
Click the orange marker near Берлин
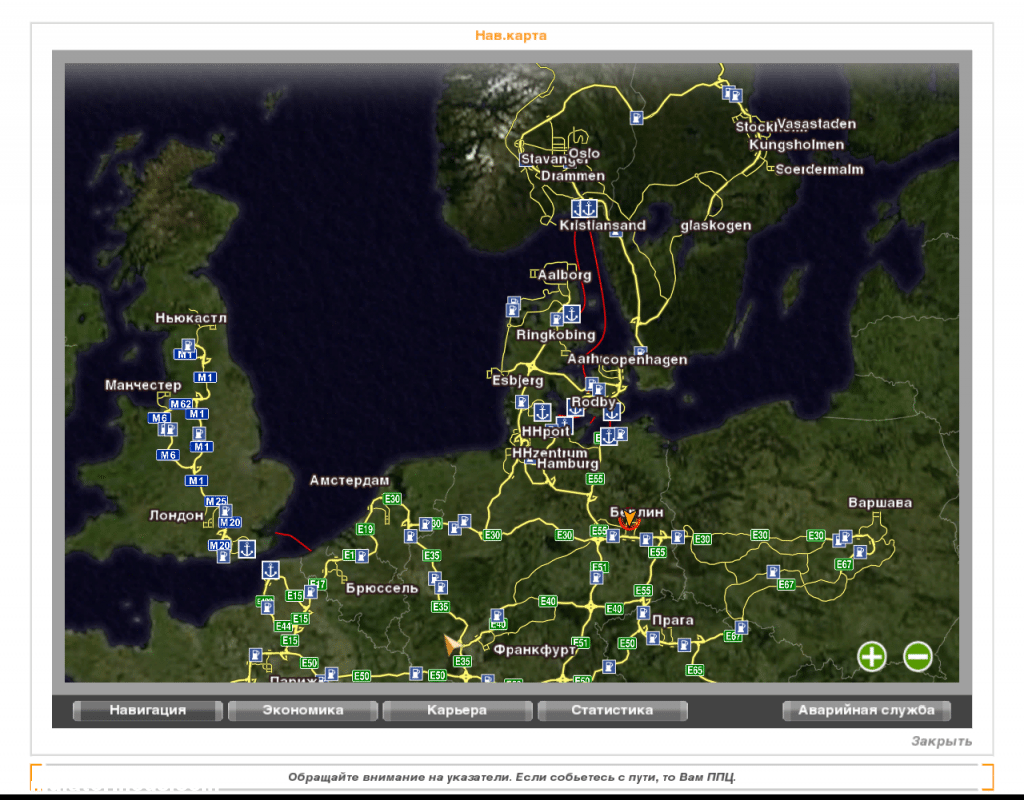[x=629, y=520]
